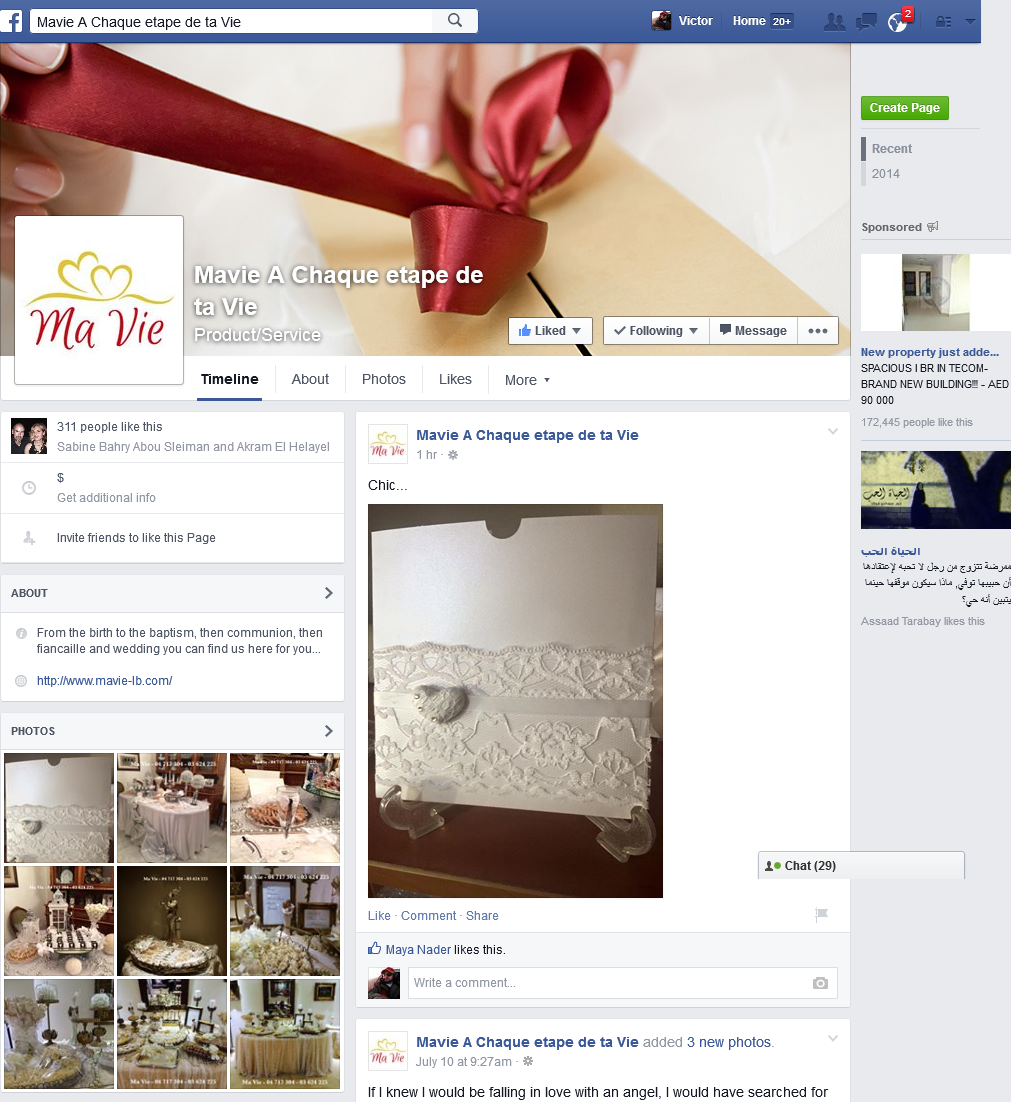Open the Liked button dropdown
1030x1102 pixels.
tap(550, 331)
